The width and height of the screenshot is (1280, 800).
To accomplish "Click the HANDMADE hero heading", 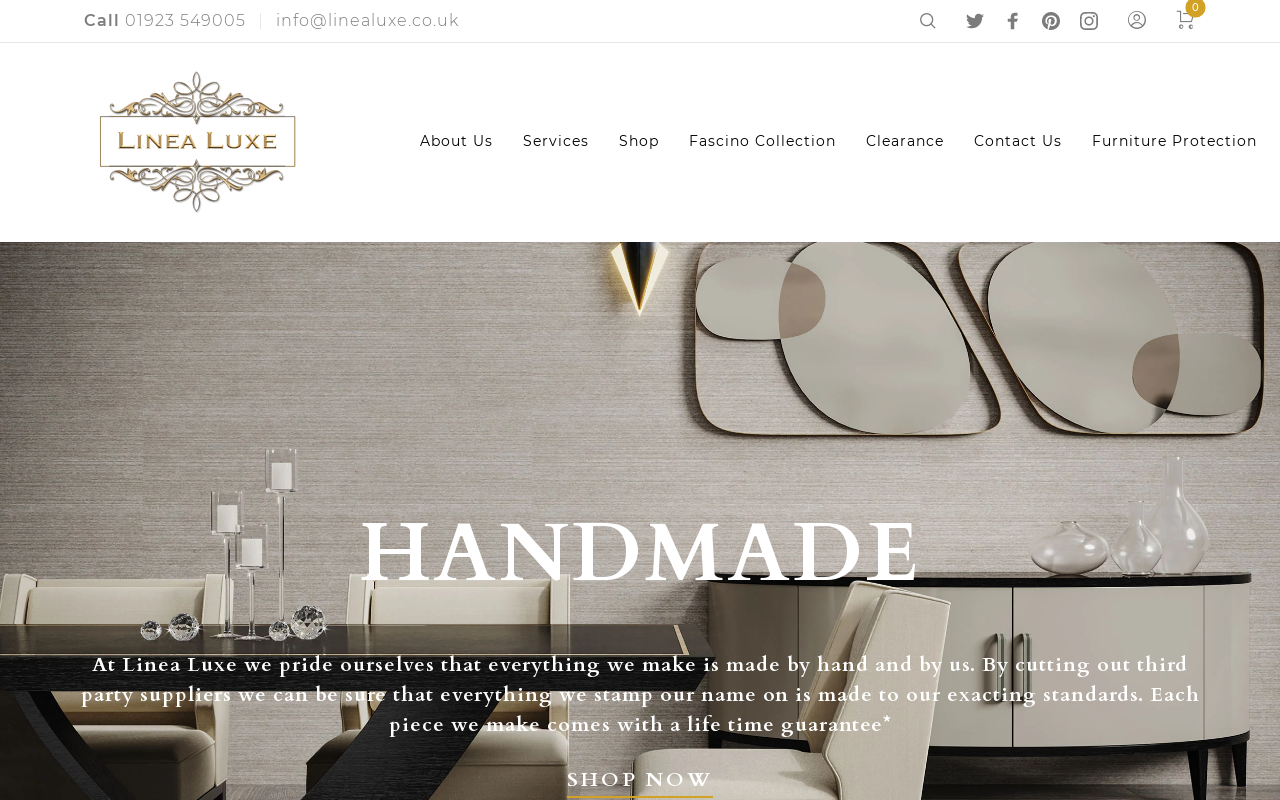I will 640,551.
